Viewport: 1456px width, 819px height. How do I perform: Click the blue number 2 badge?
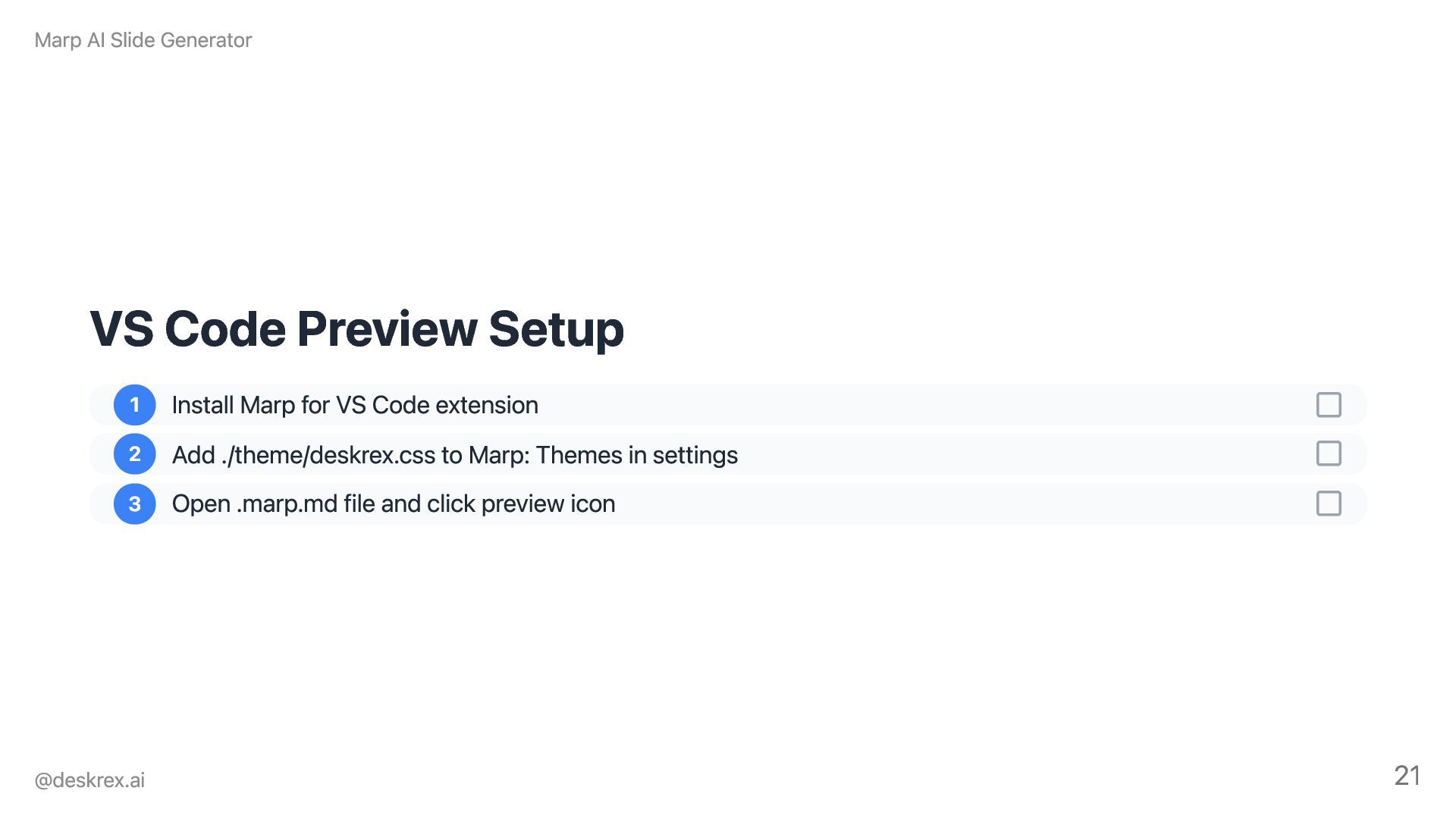(x=134, y=454)
